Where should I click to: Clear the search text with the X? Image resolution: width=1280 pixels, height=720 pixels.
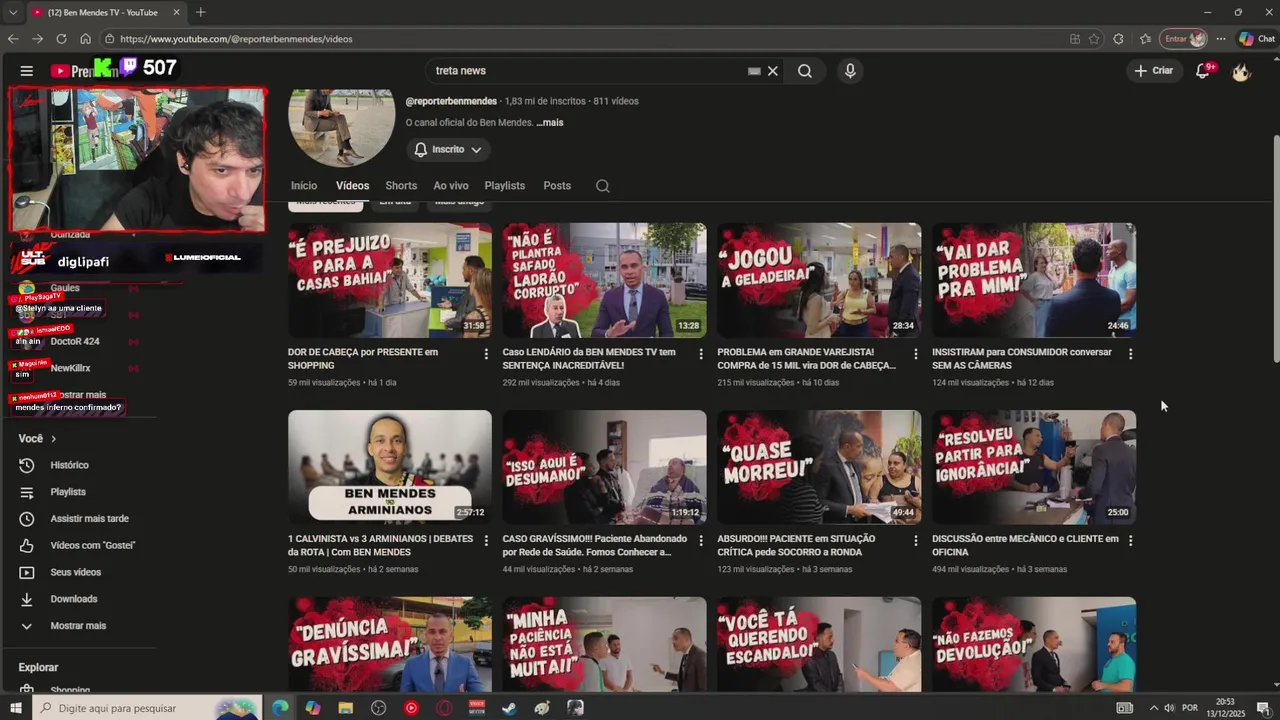pyautogui.click(x=773, y=71)
